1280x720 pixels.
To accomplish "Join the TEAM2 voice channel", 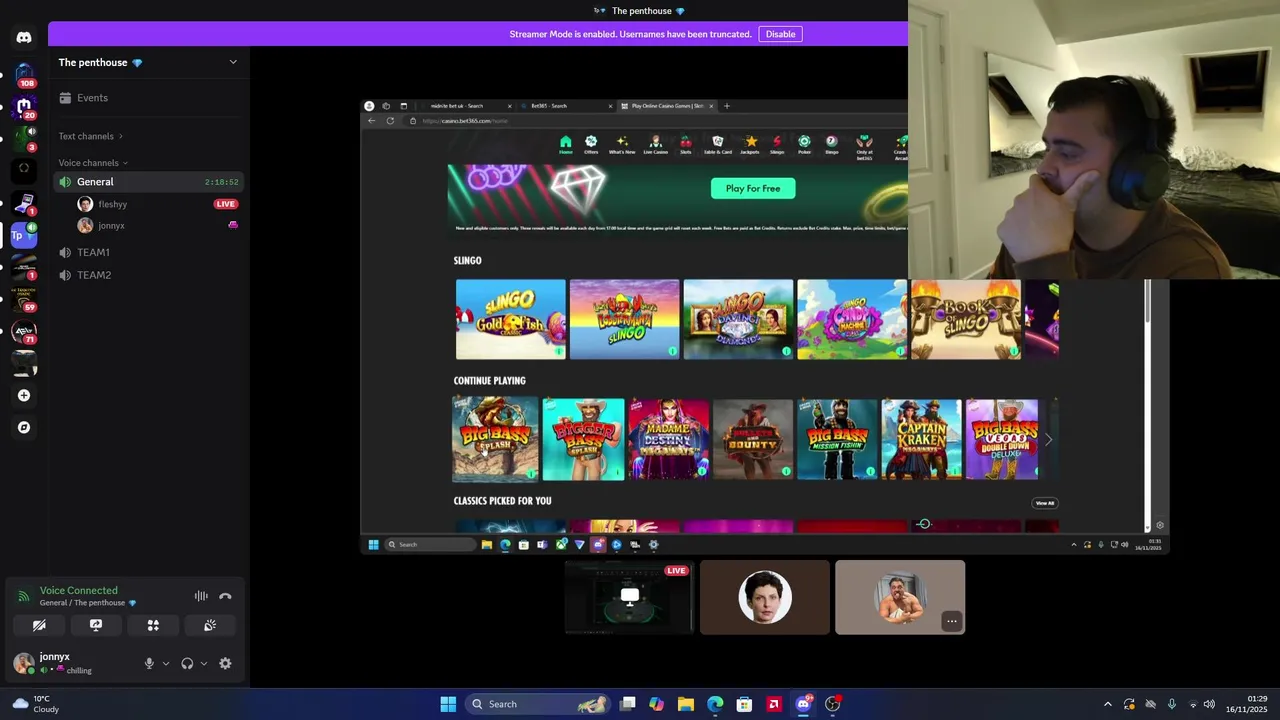I will click(x=148, y=275).
